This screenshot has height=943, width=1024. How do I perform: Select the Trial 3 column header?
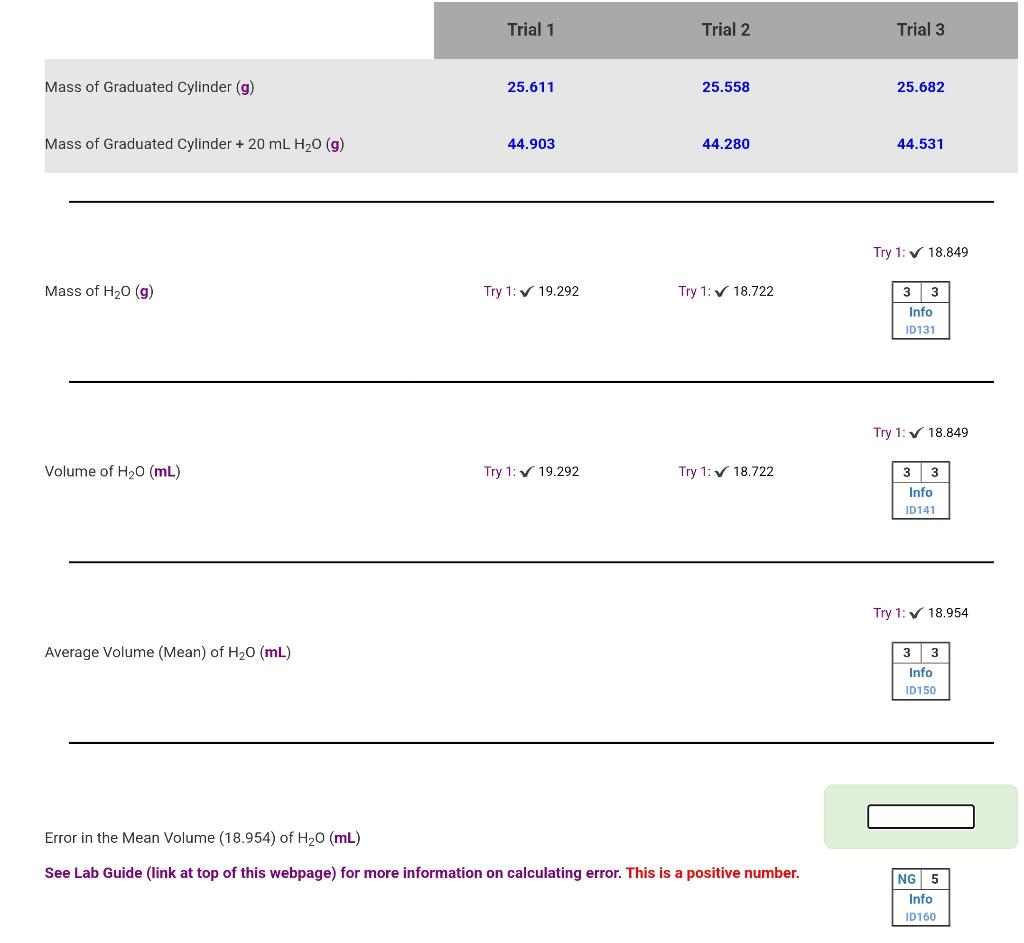click(x=920, y=30)
